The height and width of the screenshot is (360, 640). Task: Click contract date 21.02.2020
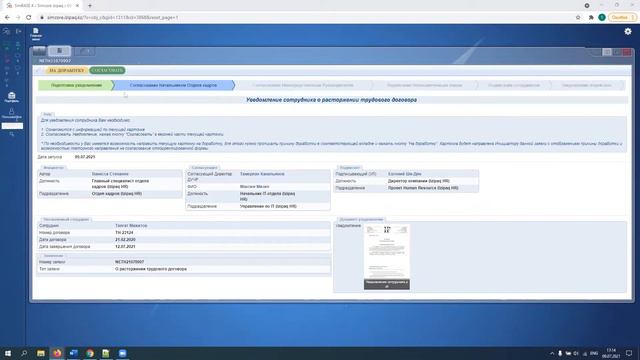(125, 240)
